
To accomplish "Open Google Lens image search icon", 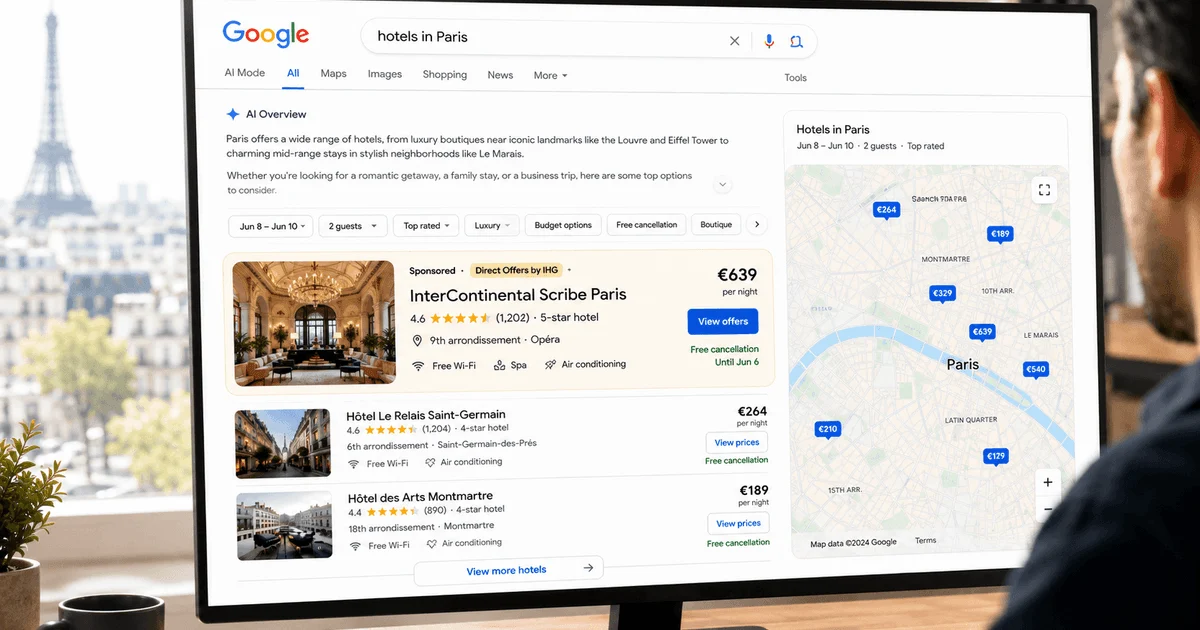I will (x=796, y=41).
